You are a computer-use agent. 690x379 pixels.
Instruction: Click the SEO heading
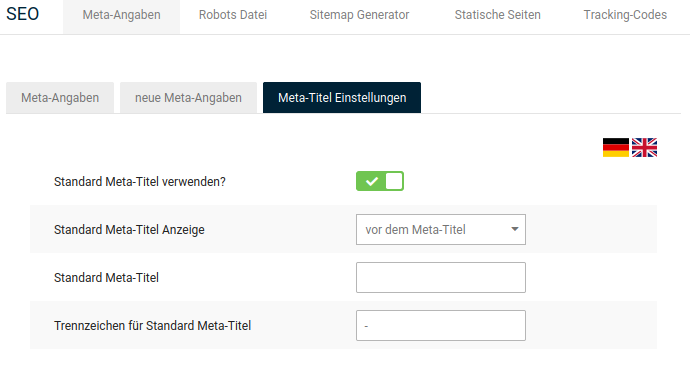[22, 14]
